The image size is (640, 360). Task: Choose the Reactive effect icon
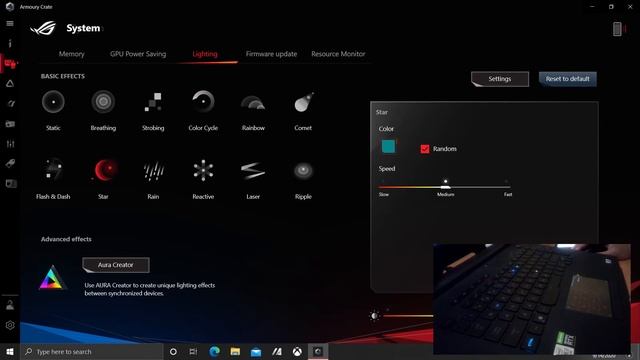[x=203, y=170]
